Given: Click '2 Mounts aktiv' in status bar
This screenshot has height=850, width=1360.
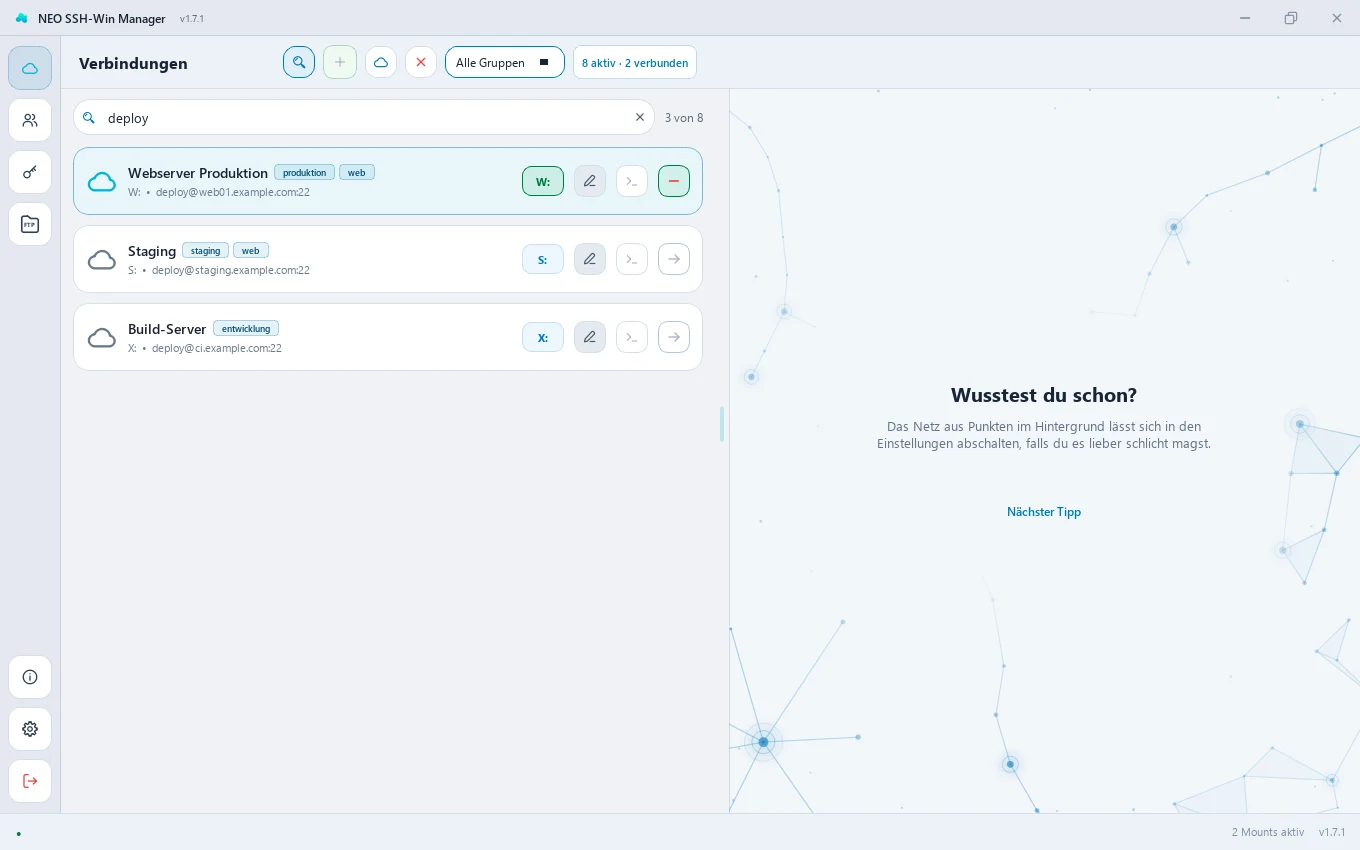Looking at the screenshot, I should click(x=1268, y=832).
